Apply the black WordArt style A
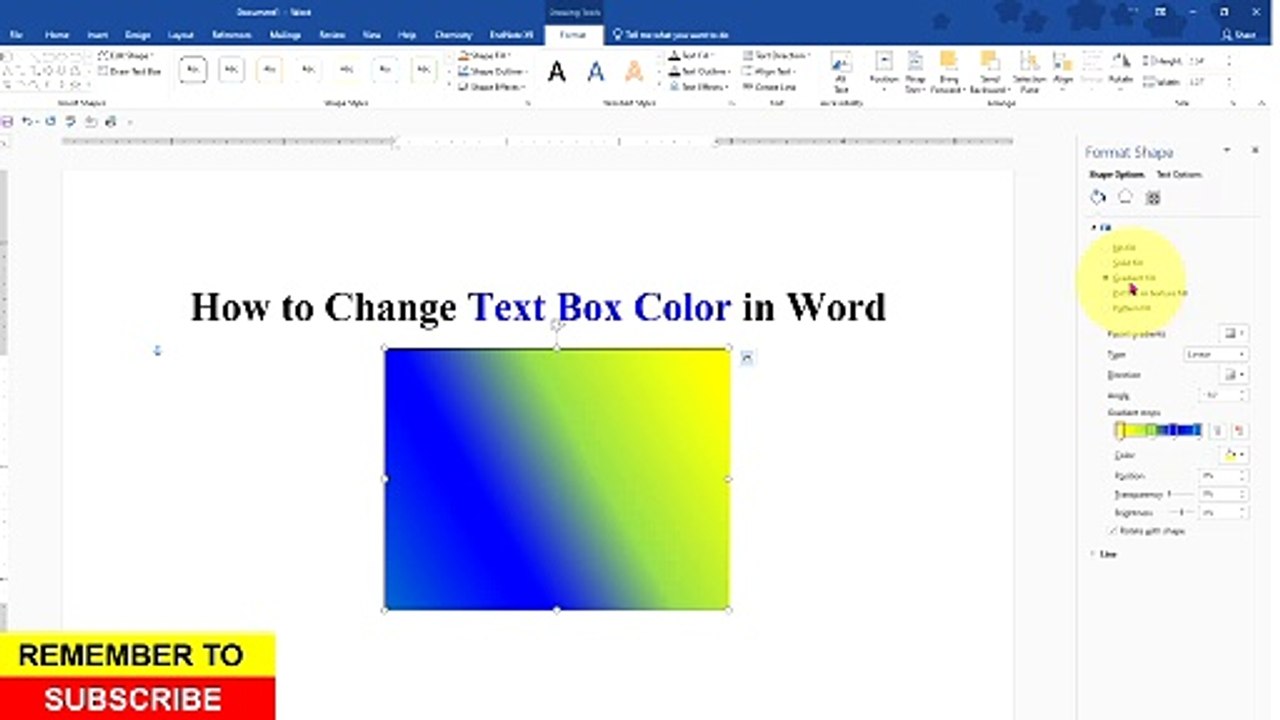The image size is (1280, 720). tap(557, 71)
